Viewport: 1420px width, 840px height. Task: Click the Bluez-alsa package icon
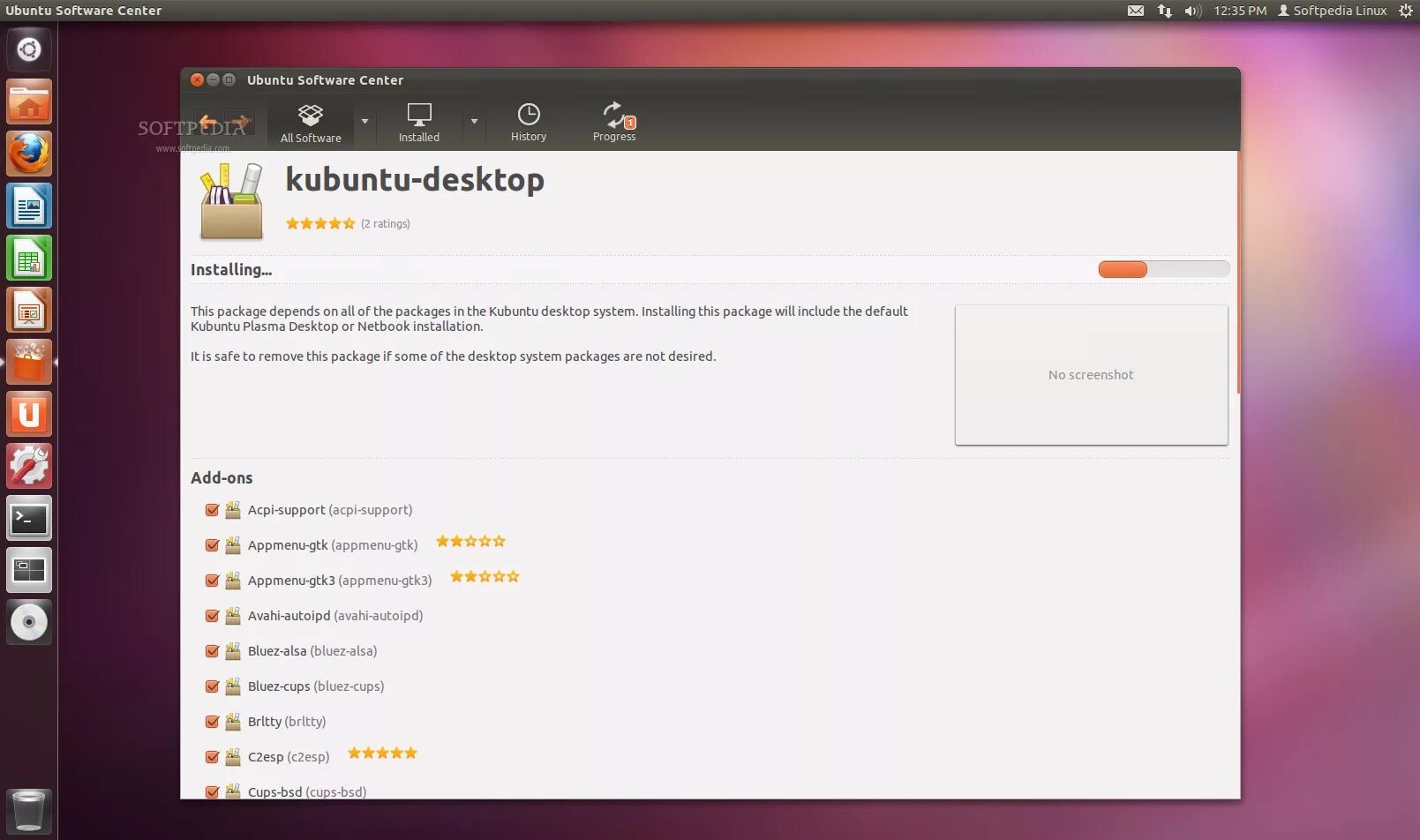(x=233, y=651)
